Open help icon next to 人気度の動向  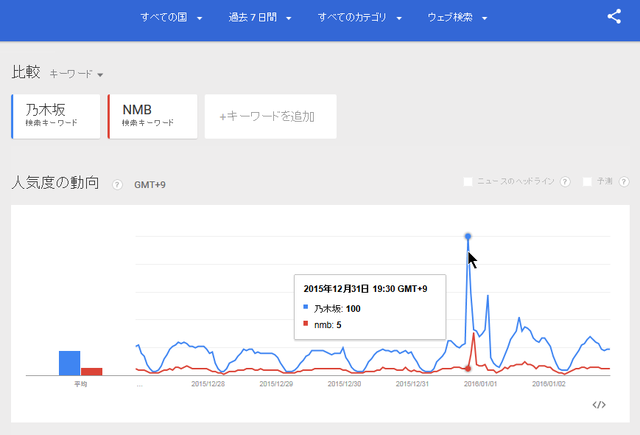pos(117,184)
